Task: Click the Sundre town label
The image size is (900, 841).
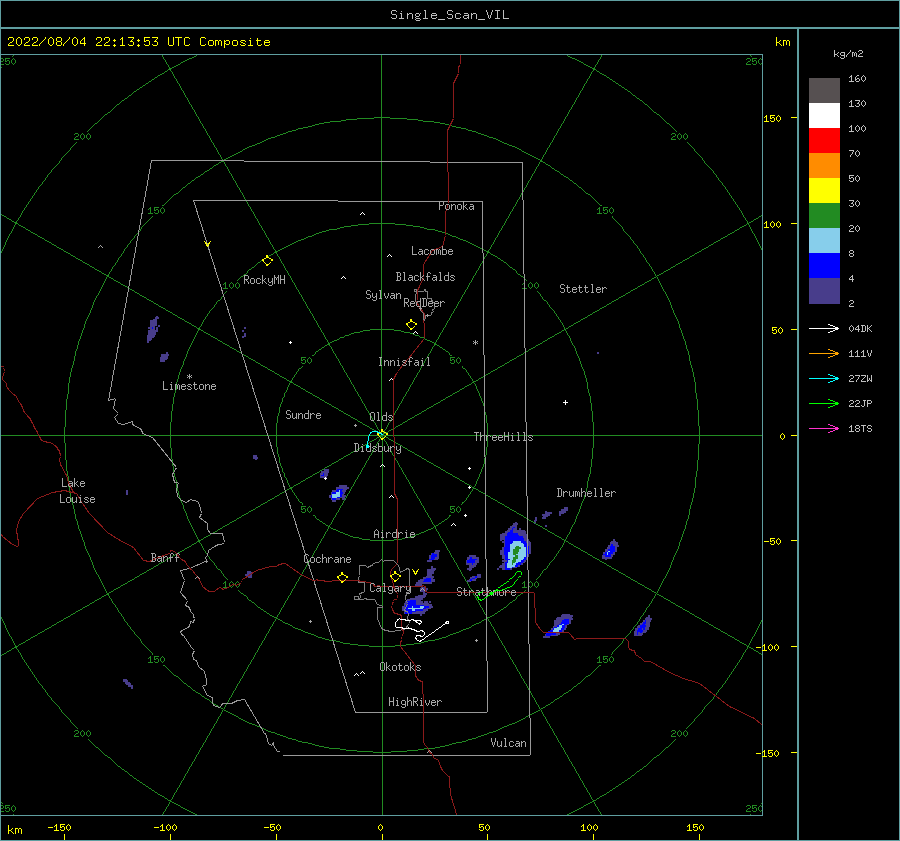Action: pyautogui.click(x=303, y=414)
